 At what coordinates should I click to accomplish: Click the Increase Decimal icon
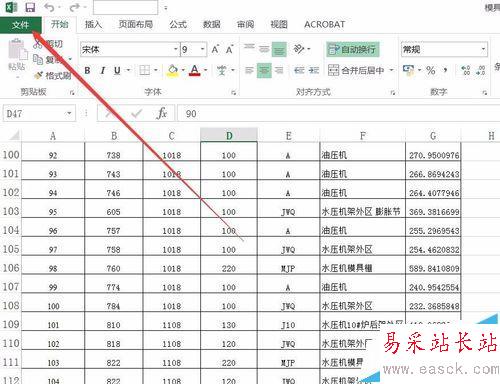466,70
